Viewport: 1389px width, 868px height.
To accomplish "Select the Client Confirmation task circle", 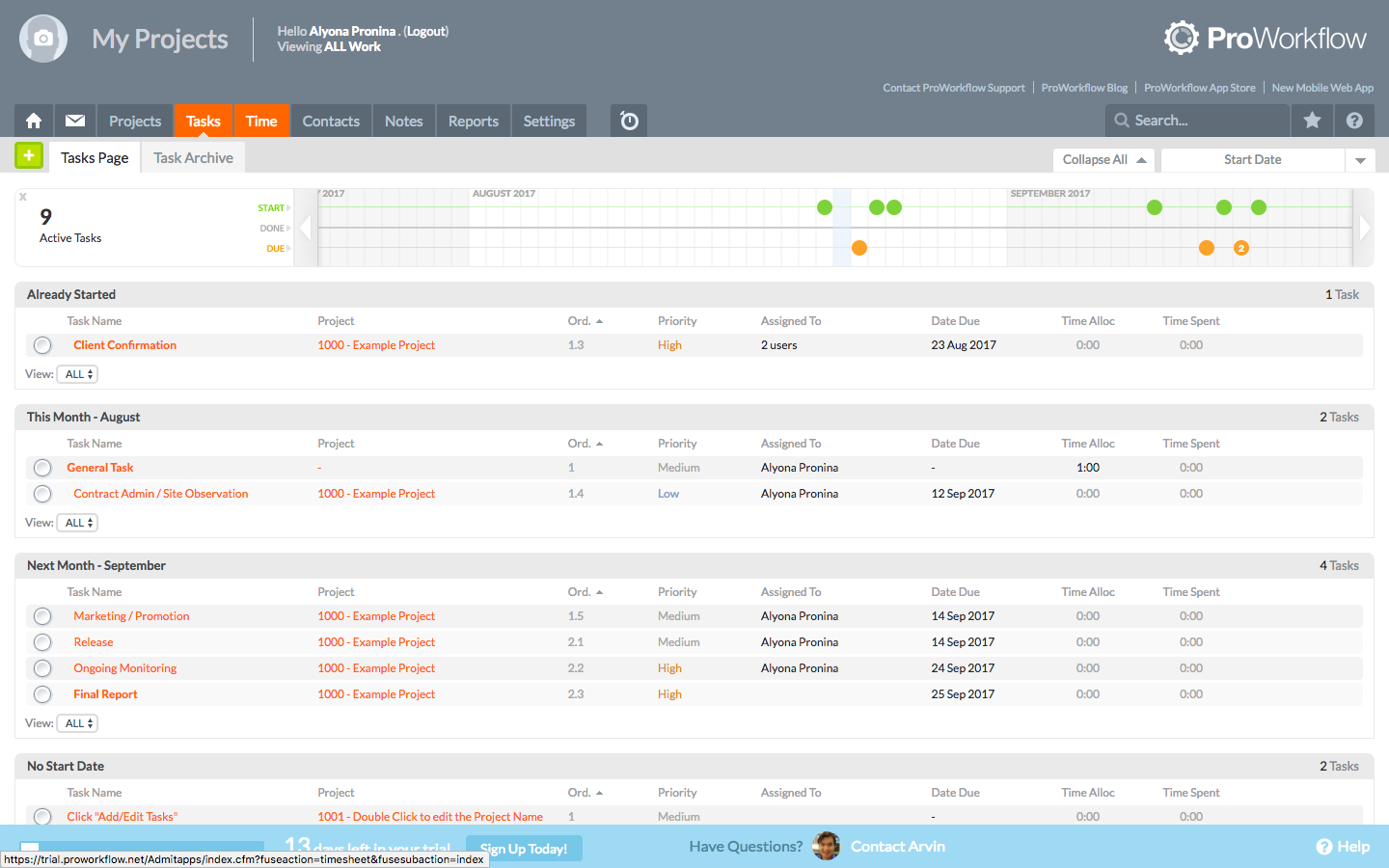I will 41,344.
